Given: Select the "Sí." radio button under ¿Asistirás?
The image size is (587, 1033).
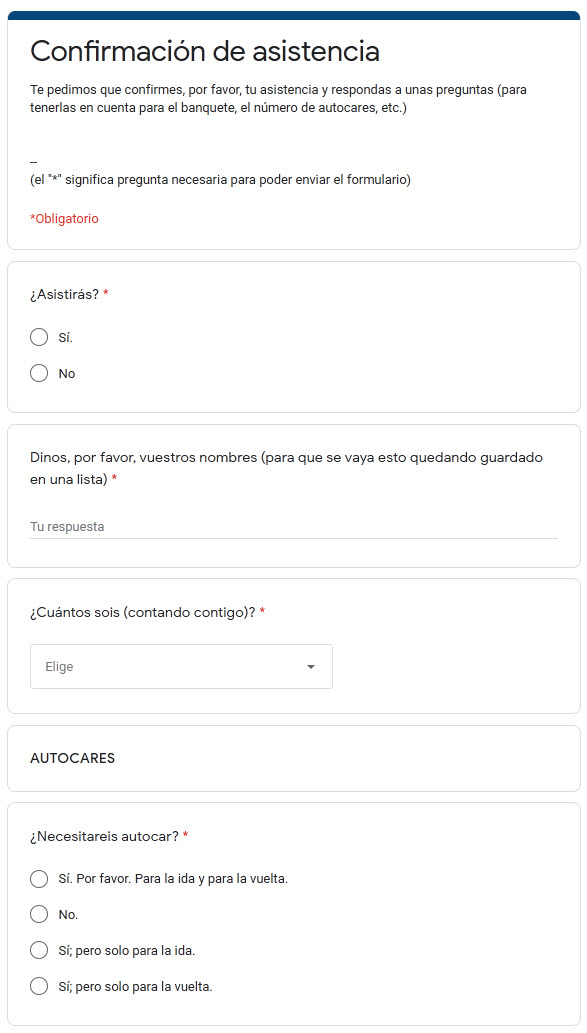Looking at the screenshot, I should click(39, 337).
